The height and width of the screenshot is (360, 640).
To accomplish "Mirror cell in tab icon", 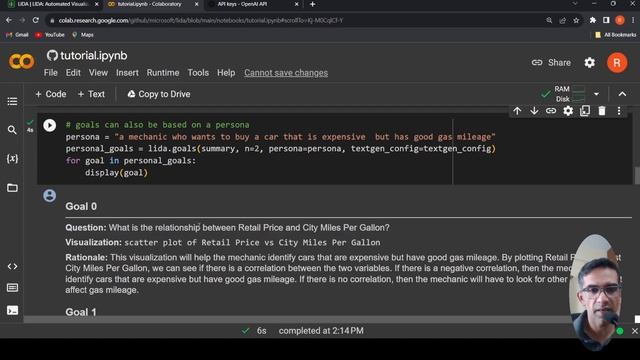I will click(585, 111).
